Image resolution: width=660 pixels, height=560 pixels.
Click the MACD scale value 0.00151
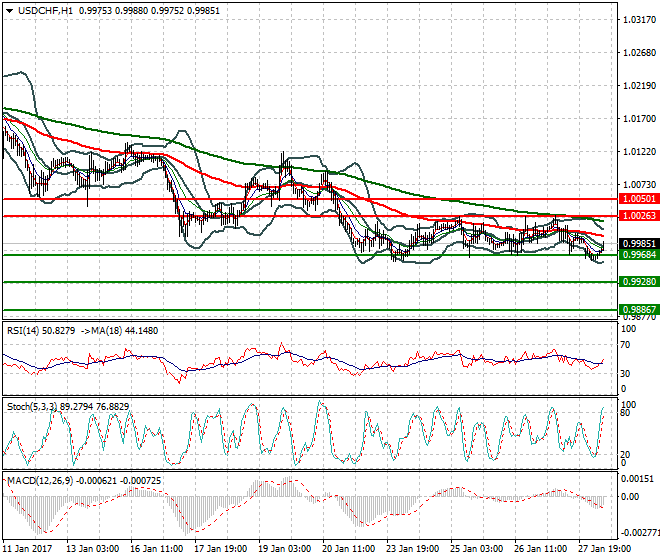tap(638, 479)
